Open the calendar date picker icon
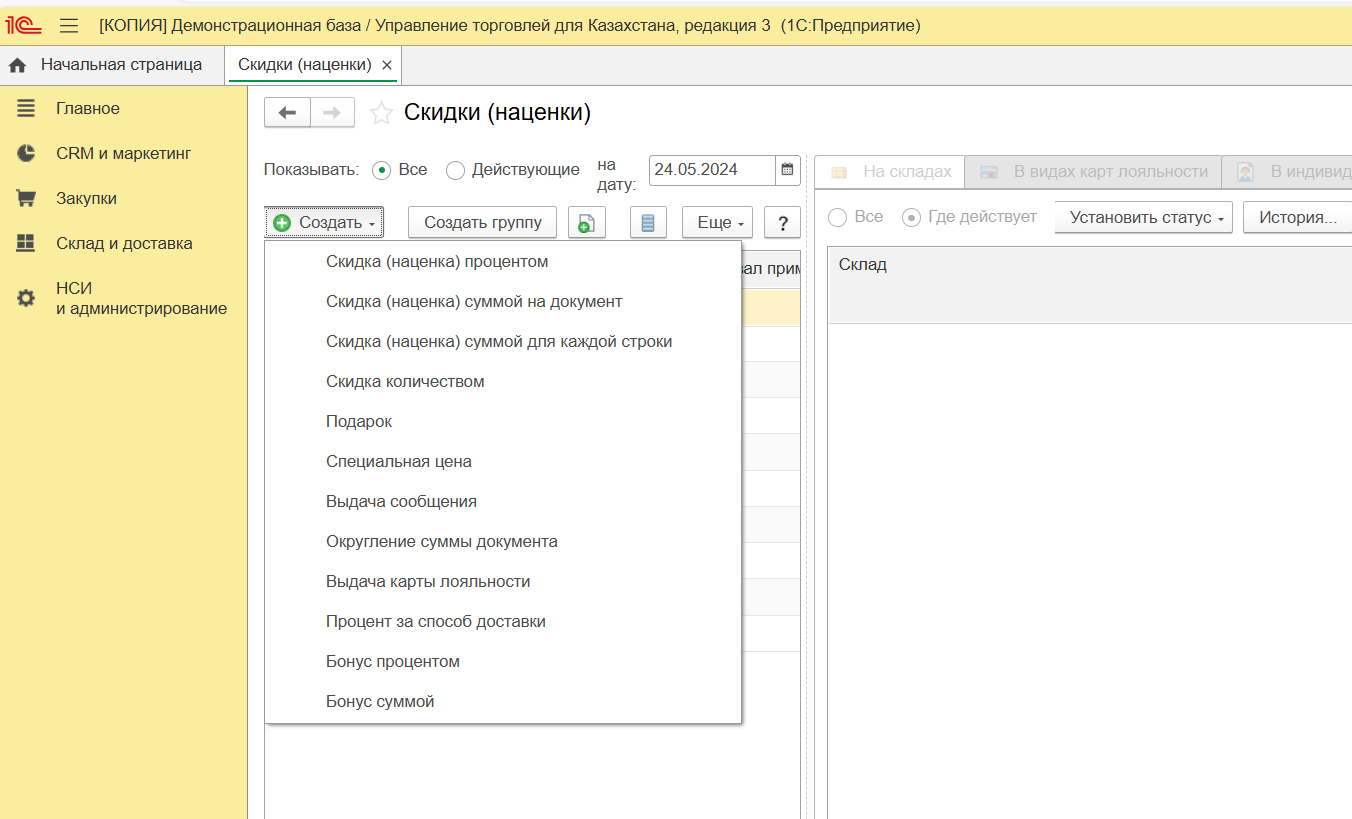Viewport: 1352px width, 819px height. click(788, 170)
